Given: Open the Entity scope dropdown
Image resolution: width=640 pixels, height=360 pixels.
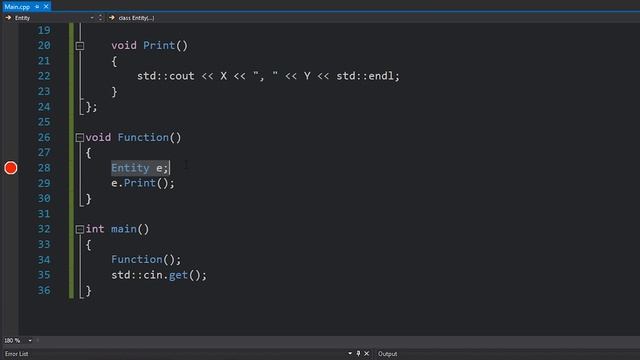Looking at the screenshot, I should tap(91, 18).
